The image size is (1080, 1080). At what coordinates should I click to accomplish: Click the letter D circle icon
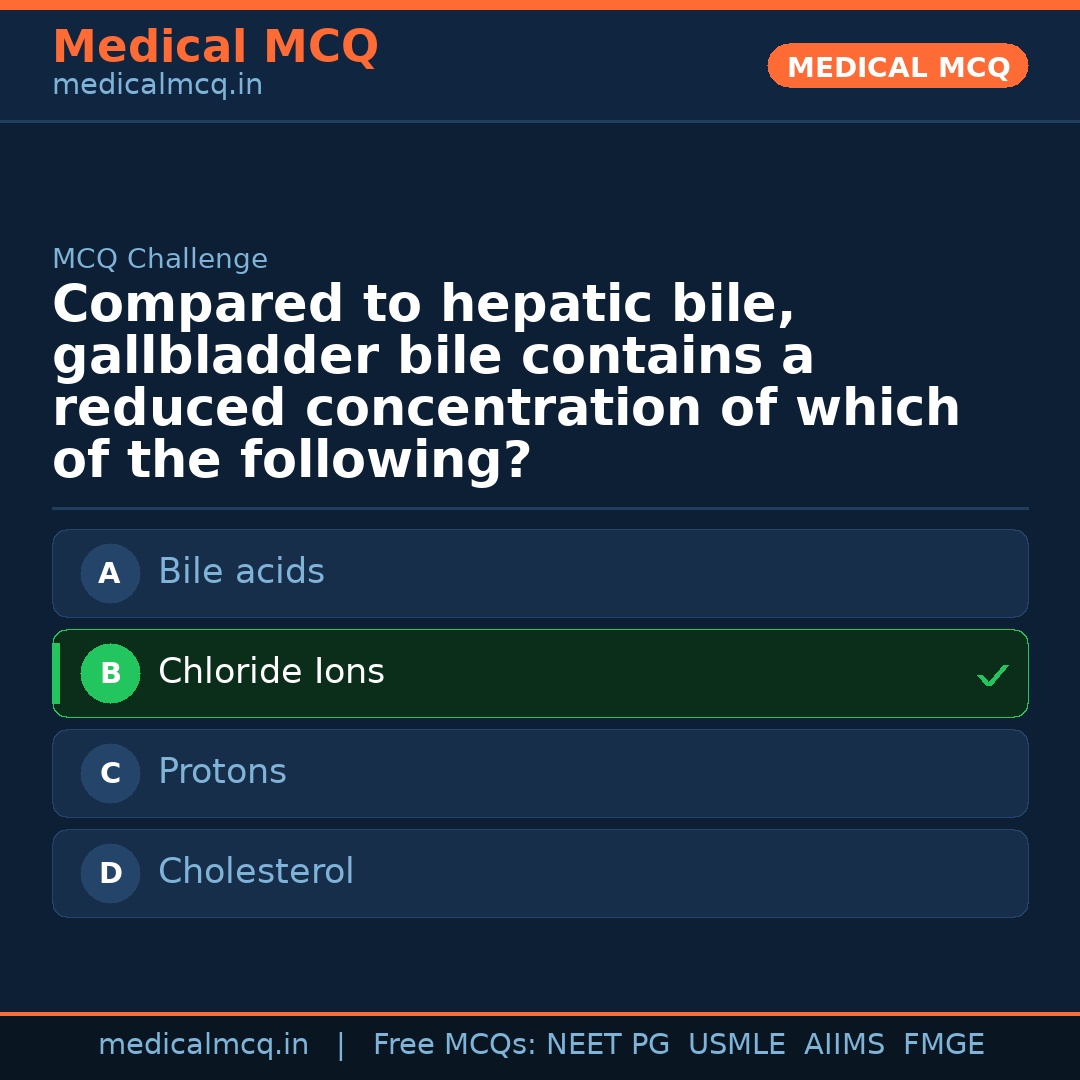click(110, 873)
